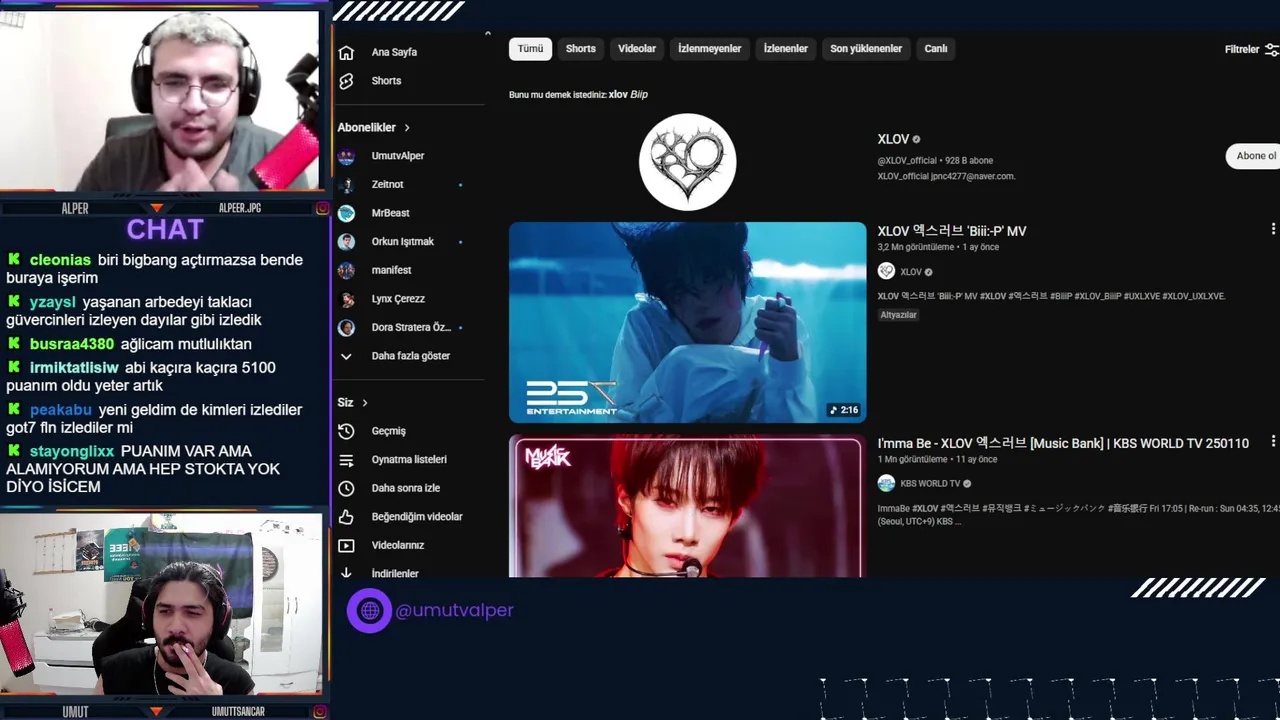Click chat username irmiktatlisiw
Image resolution: width=1280 pixels, height=720 pixels.
[x=74, y=368]
